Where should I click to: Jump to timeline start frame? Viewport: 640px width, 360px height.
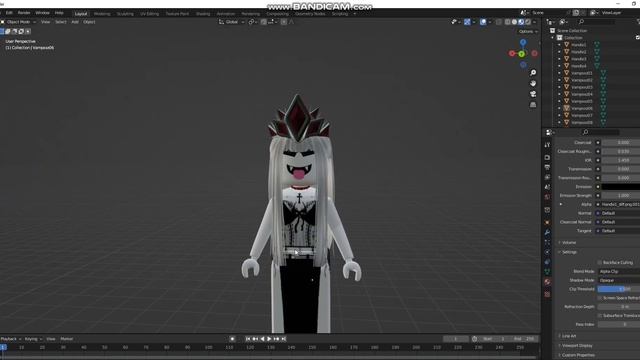248,339
